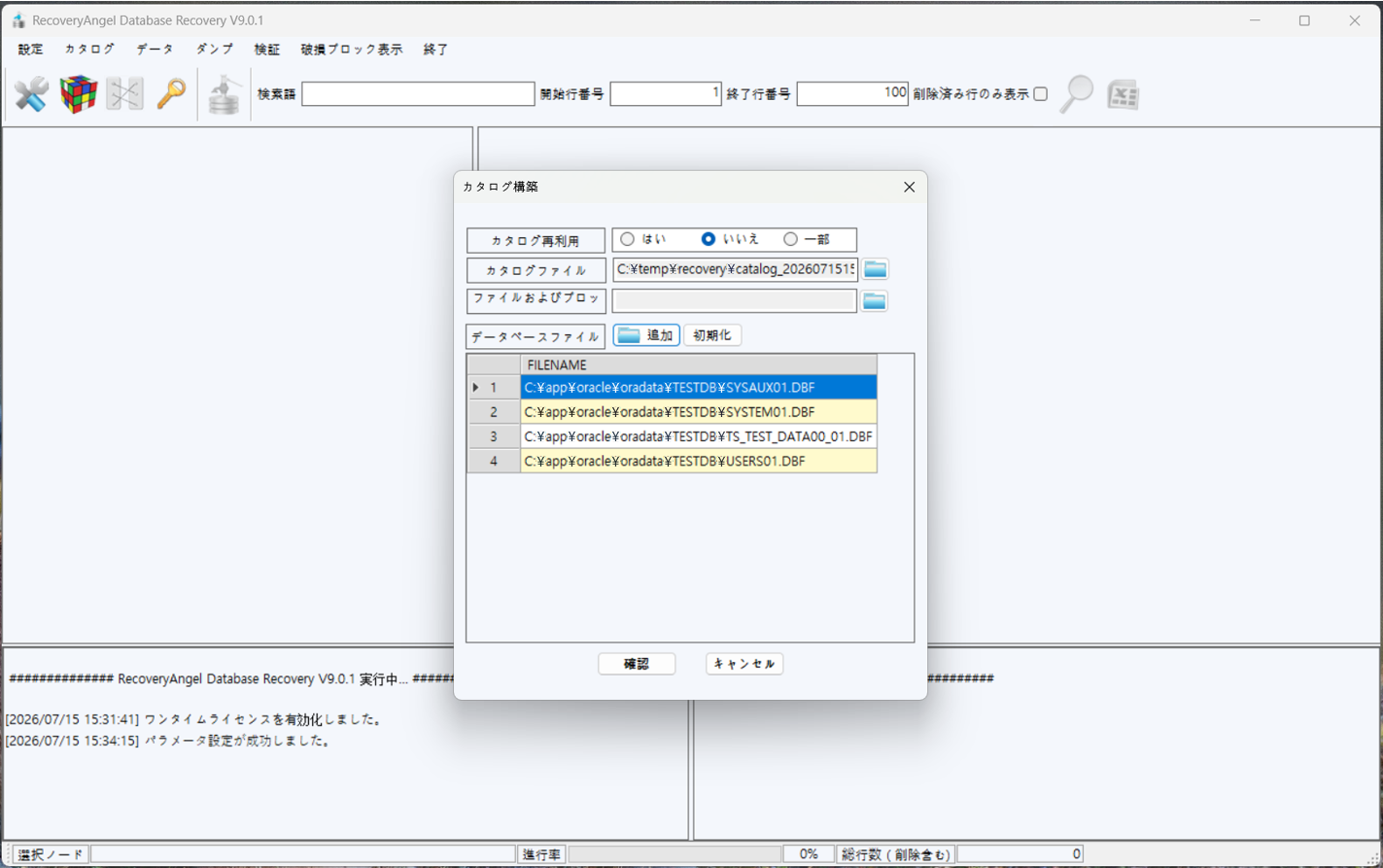Click the Excel export icon in toolbar
Viewport: 1383px width, 868px height.
click(1124, 94)
